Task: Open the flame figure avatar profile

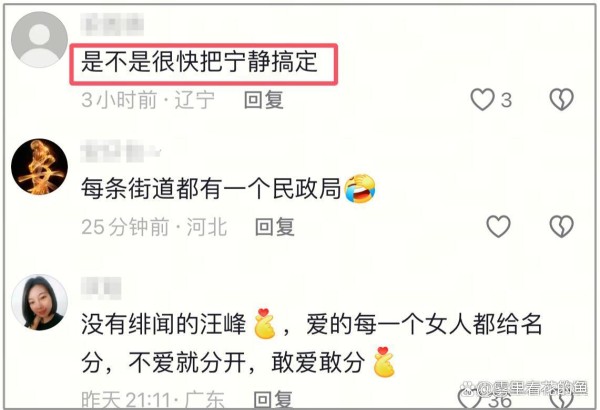Action: tap(39, 167)
